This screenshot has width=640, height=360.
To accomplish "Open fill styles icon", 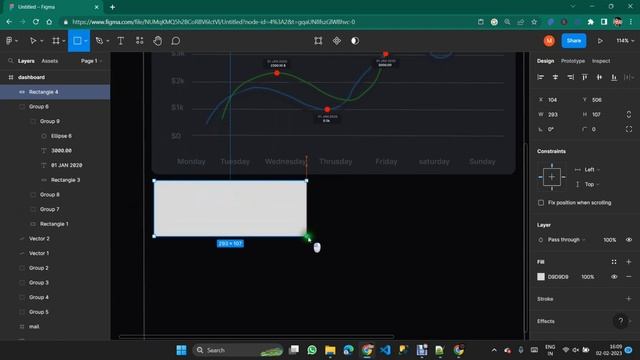I will point(614,262).
